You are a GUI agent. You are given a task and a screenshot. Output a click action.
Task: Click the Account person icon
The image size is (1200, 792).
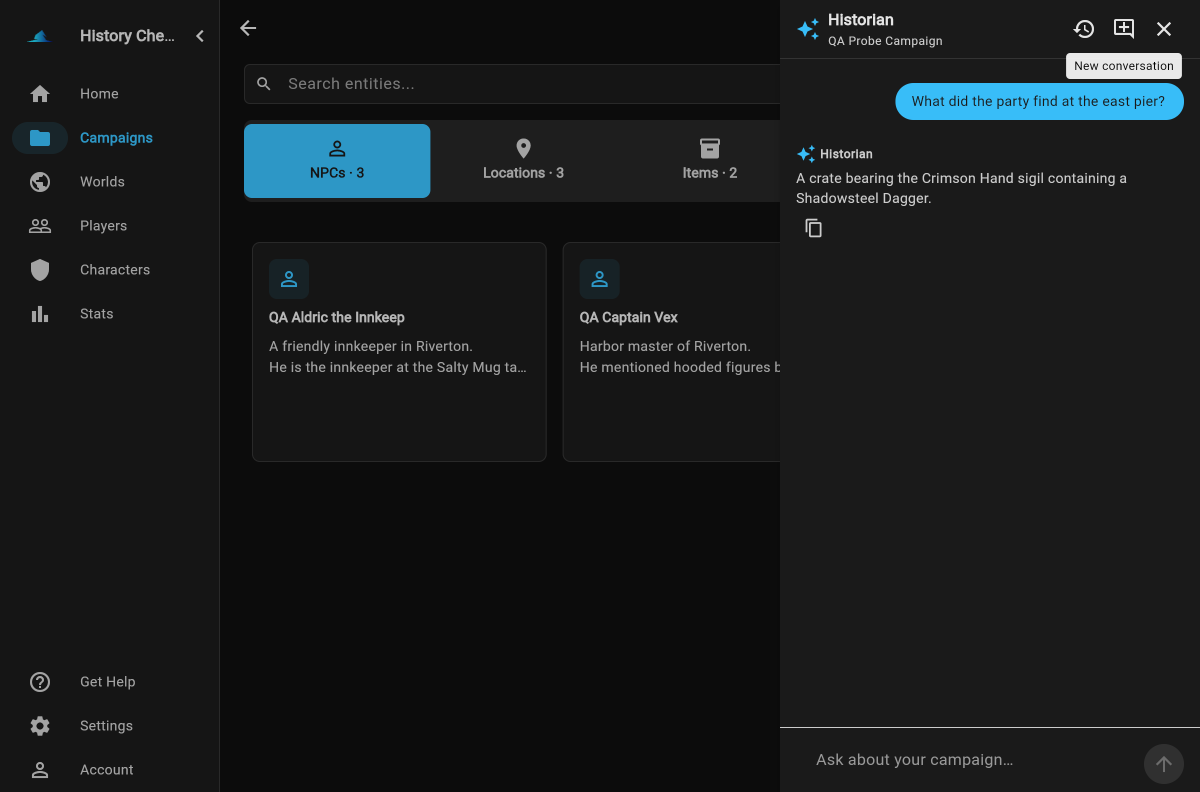point(40,770)
